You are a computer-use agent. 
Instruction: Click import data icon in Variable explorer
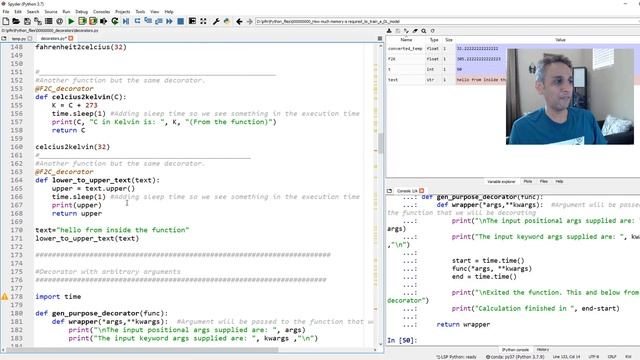[389, 31]
